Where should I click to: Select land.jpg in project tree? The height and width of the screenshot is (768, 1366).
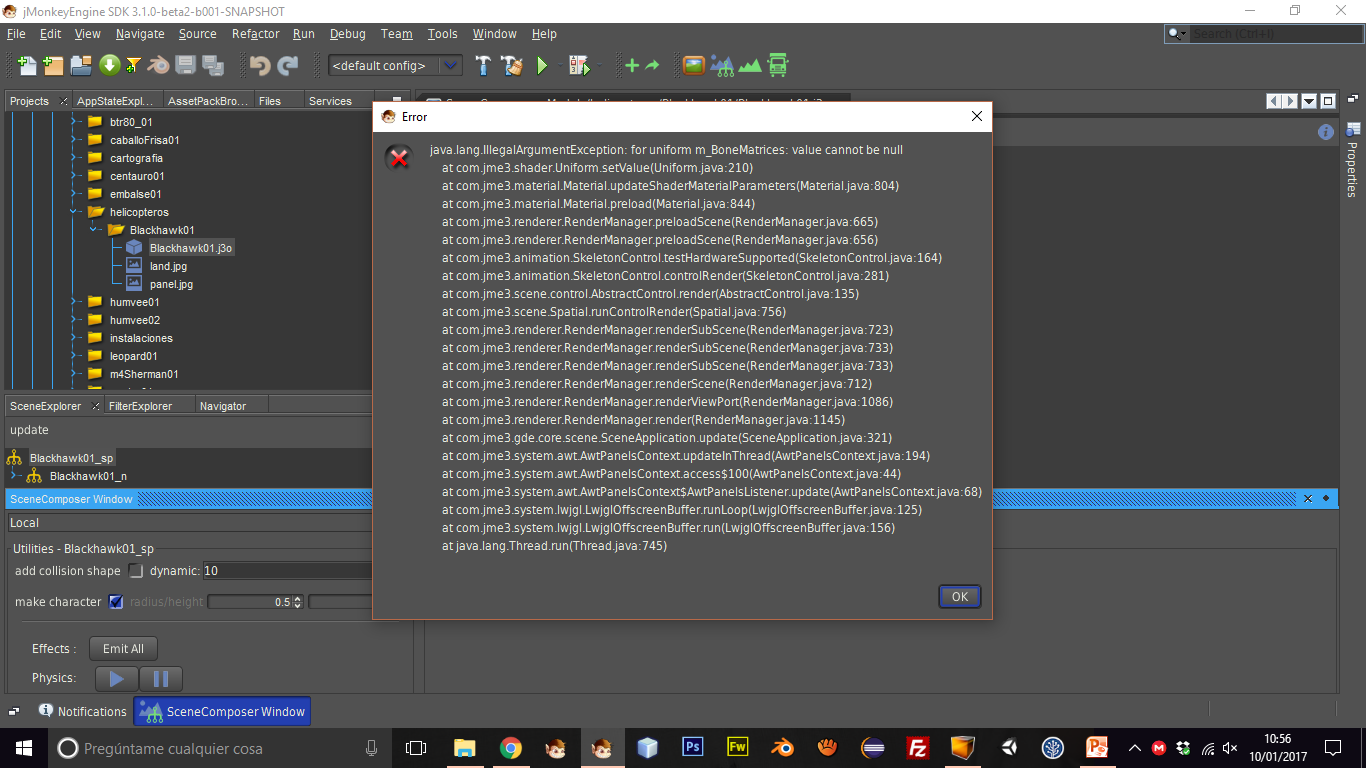[168, 266]
